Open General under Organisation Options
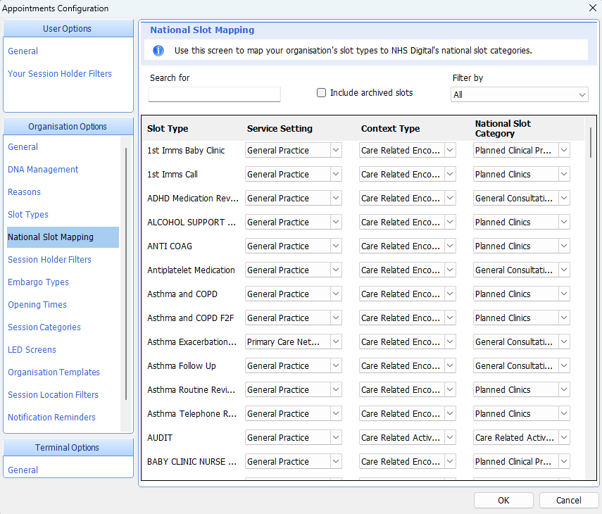The width and height of the screenshot is (602, 514). 23,147
